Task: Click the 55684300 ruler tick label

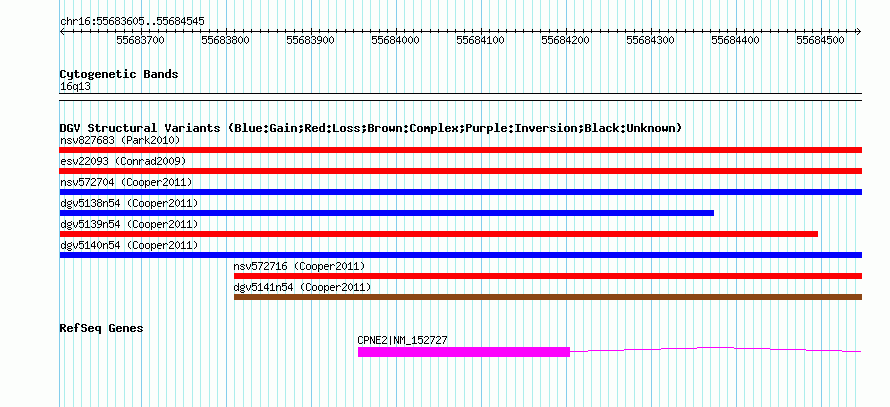Action: (650, 40)
